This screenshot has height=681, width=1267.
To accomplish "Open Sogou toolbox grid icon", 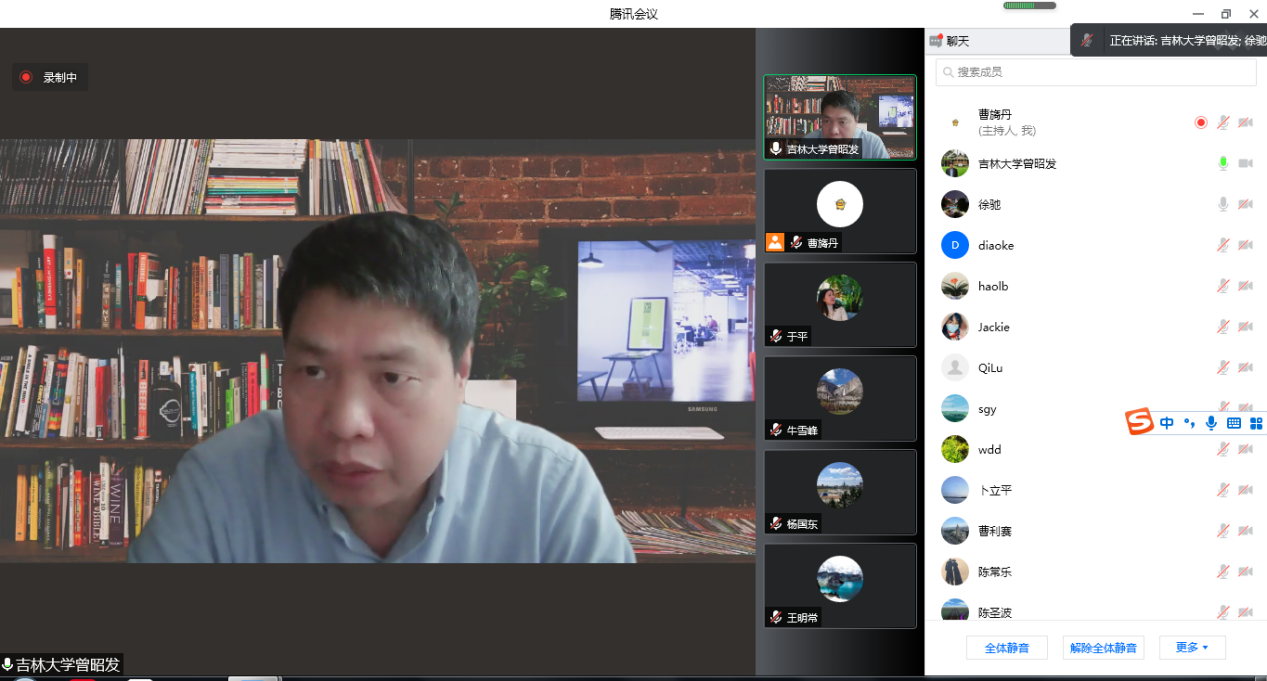I will 1256,423.
